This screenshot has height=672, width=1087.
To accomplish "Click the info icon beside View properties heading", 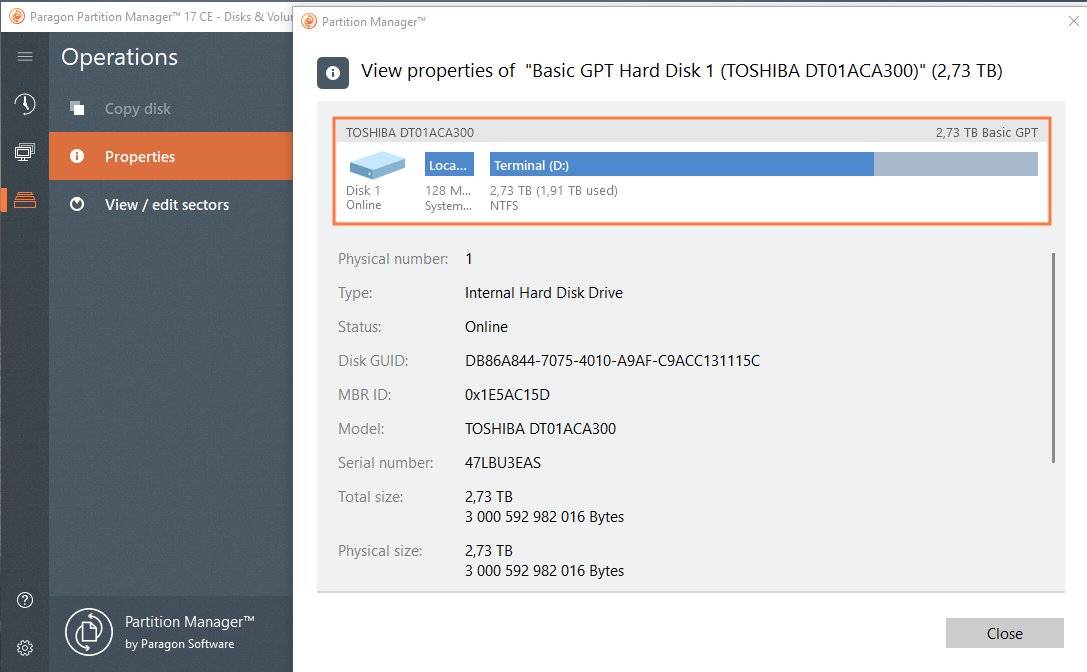I will (x=333, y=73).
